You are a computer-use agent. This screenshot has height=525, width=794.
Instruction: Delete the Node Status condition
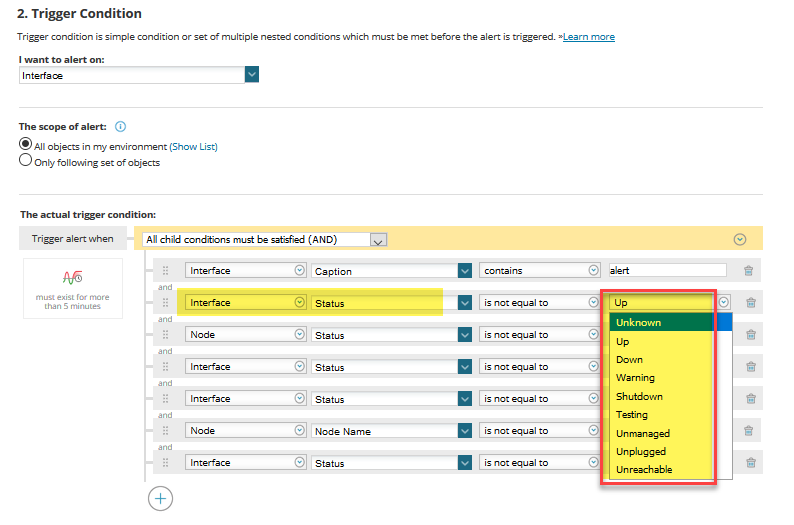pos(751,335)
